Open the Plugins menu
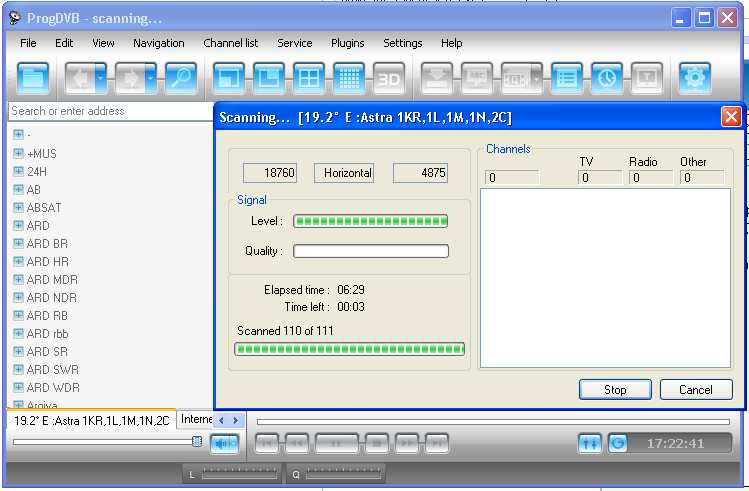The width and height of the screenshot is (749, 491). coord(347,43)
